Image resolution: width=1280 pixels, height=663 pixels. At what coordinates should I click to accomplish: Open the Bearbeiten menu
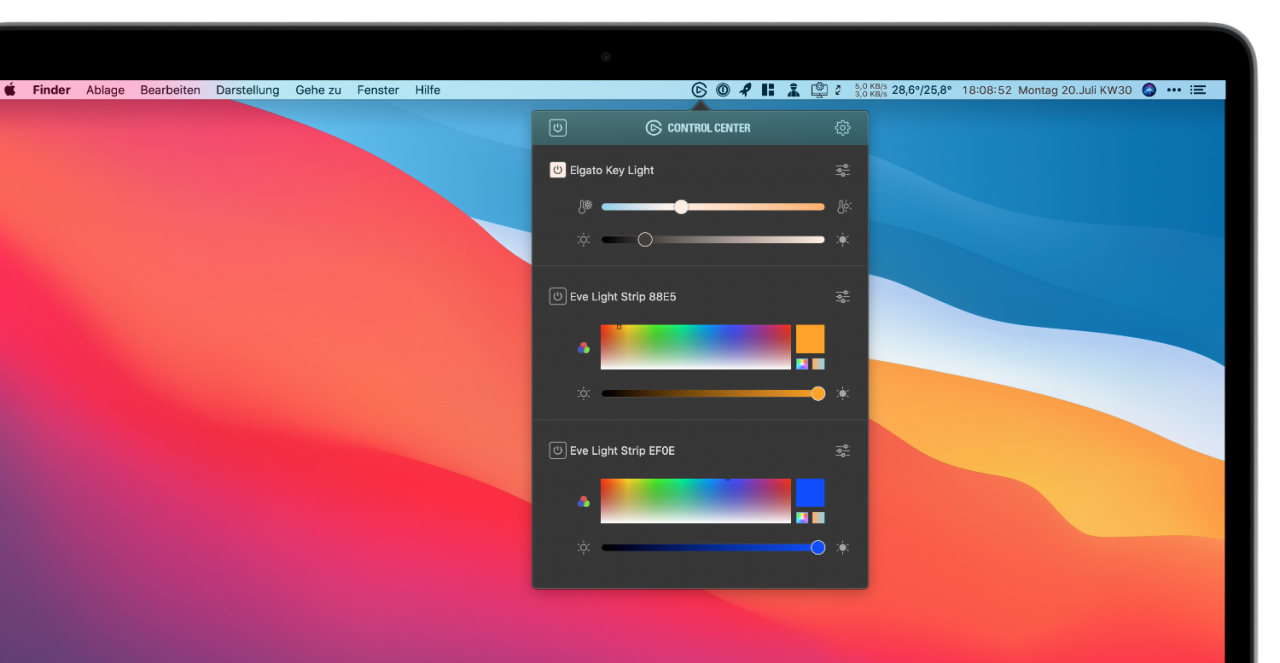[170, 90]
